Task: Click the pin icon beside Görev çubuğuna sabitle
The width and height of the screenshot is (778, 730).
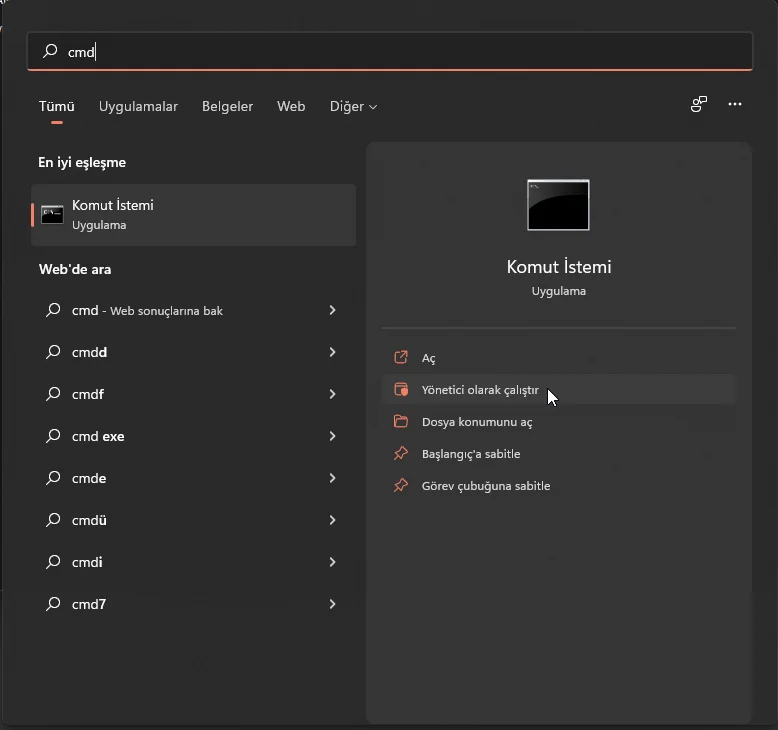Action: (x=401, y=486)
